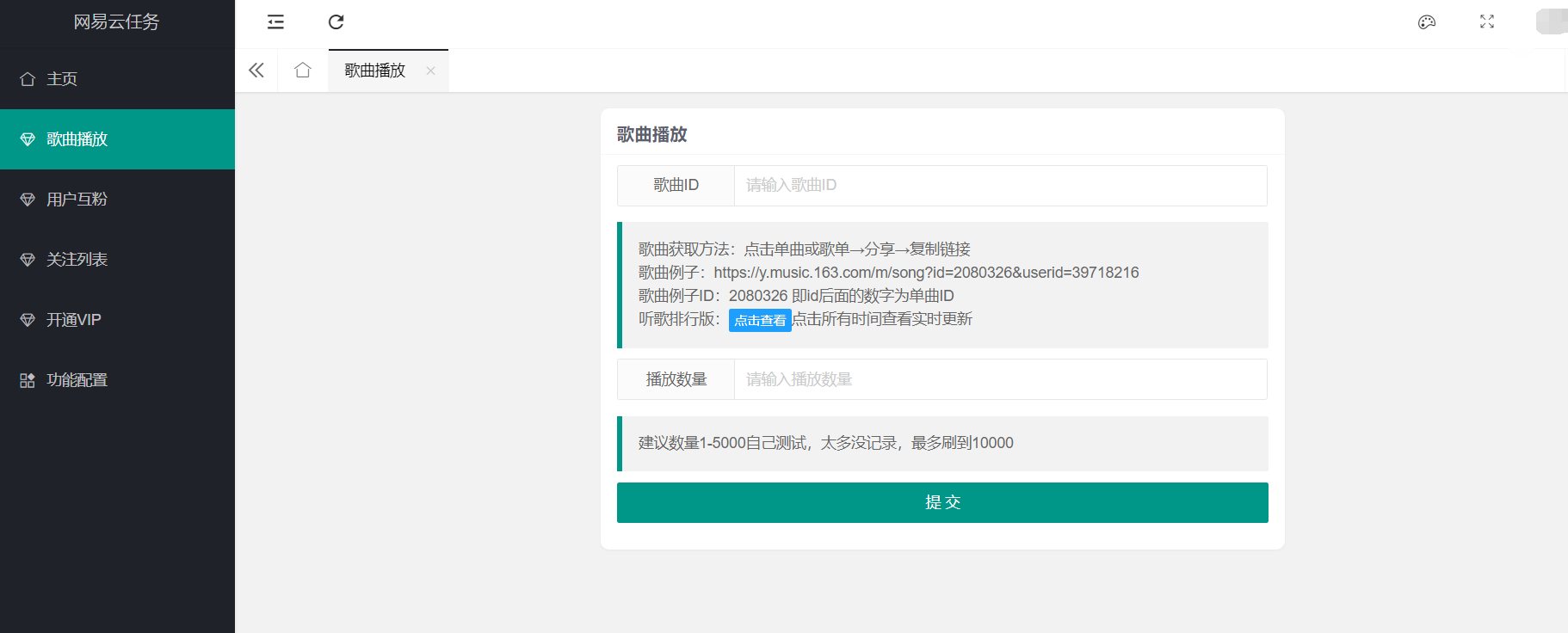The height and width of the screenshot is (633, 1568).
Task: Click the 播放数量 field label
Action: pyautogui.click(x=676, y=379)
